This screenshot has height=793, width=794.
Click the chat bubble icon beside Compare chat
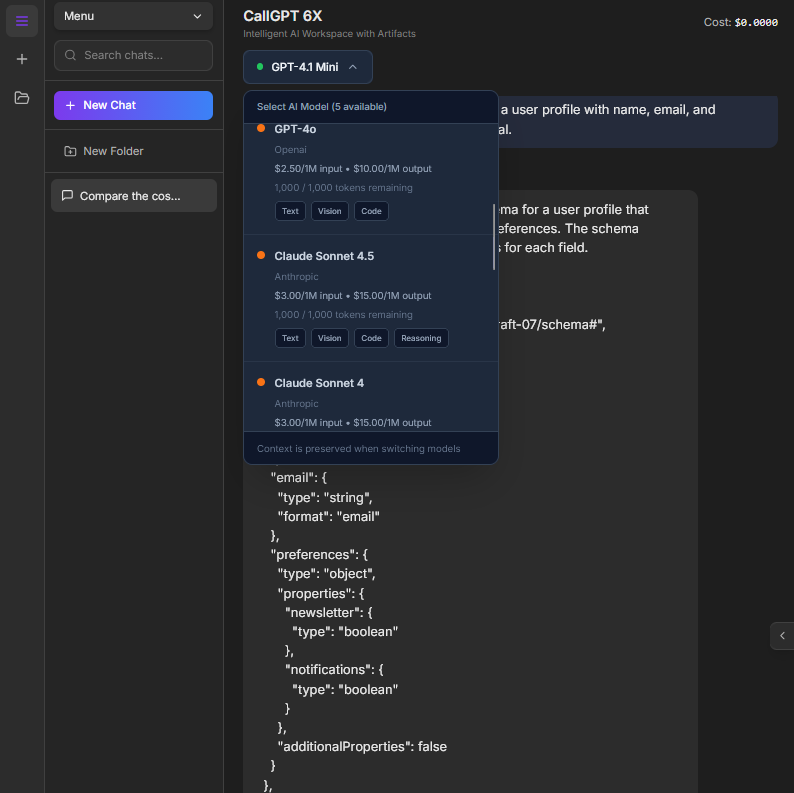67,196
